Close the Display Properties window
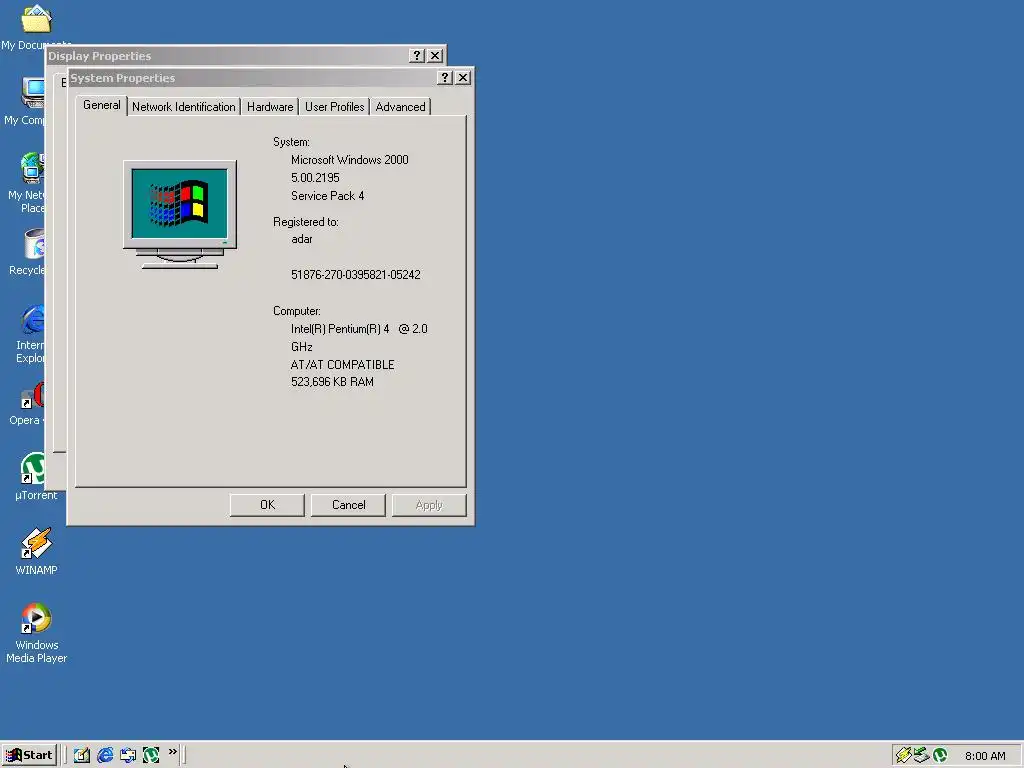Image resolution: width=1024 pixels, height=768 pixels. 435,56
